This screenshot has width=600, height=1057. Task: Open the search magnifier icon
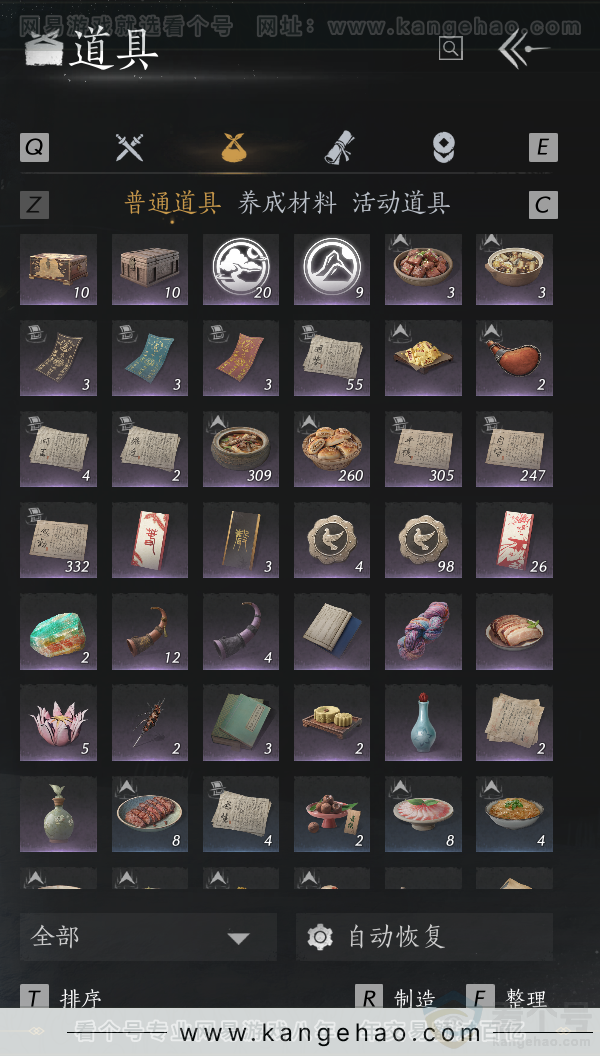pyautogui.click(x=450, y=49)
